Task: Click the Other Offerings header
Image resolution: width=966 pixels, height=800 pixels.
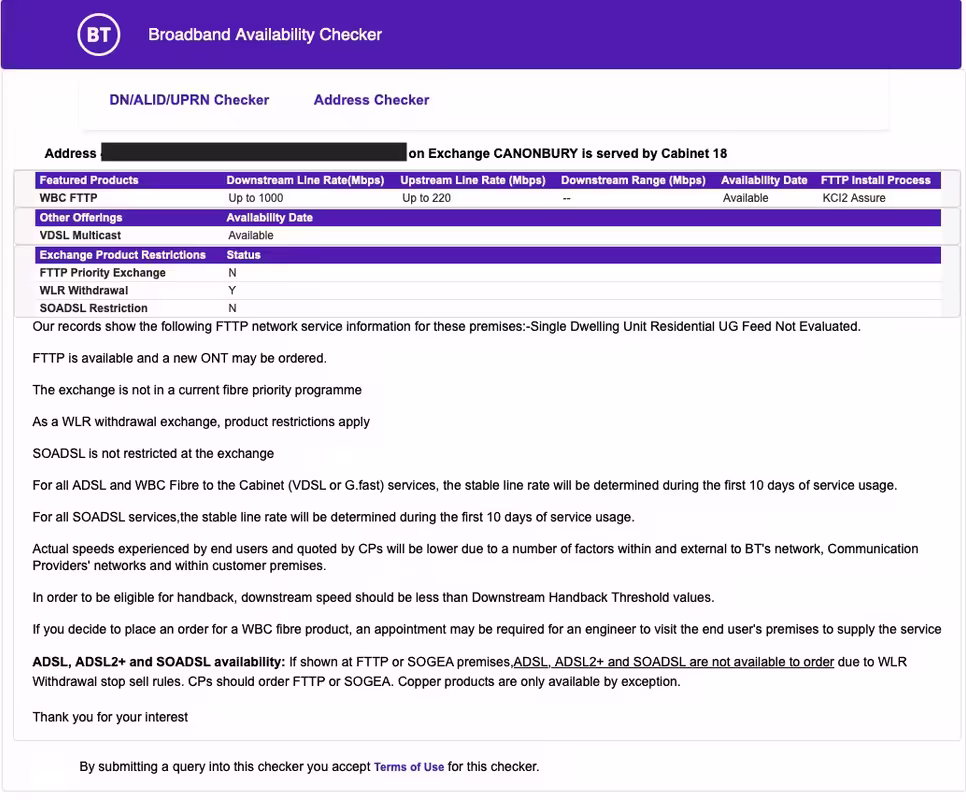Action: pyautogui.click(x=81, y=217)
